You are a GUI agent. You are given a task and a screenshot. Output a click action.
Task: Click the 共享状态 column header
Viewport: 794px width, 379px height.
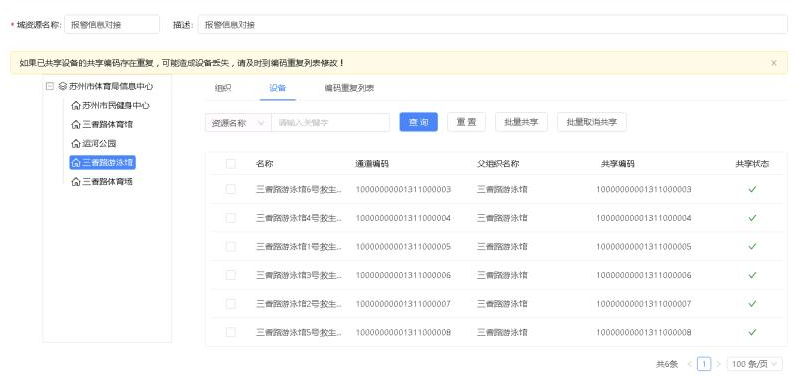(x=752, y=164)
